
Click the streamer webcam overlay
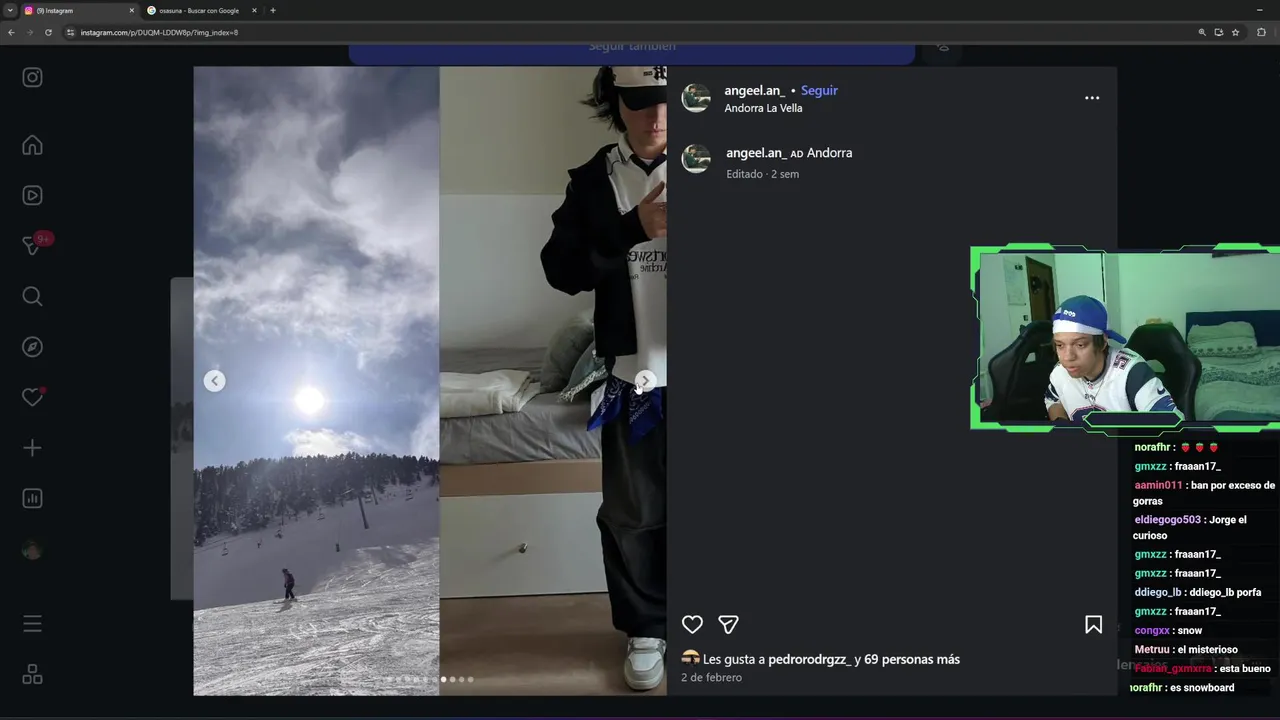point(1125,338)
